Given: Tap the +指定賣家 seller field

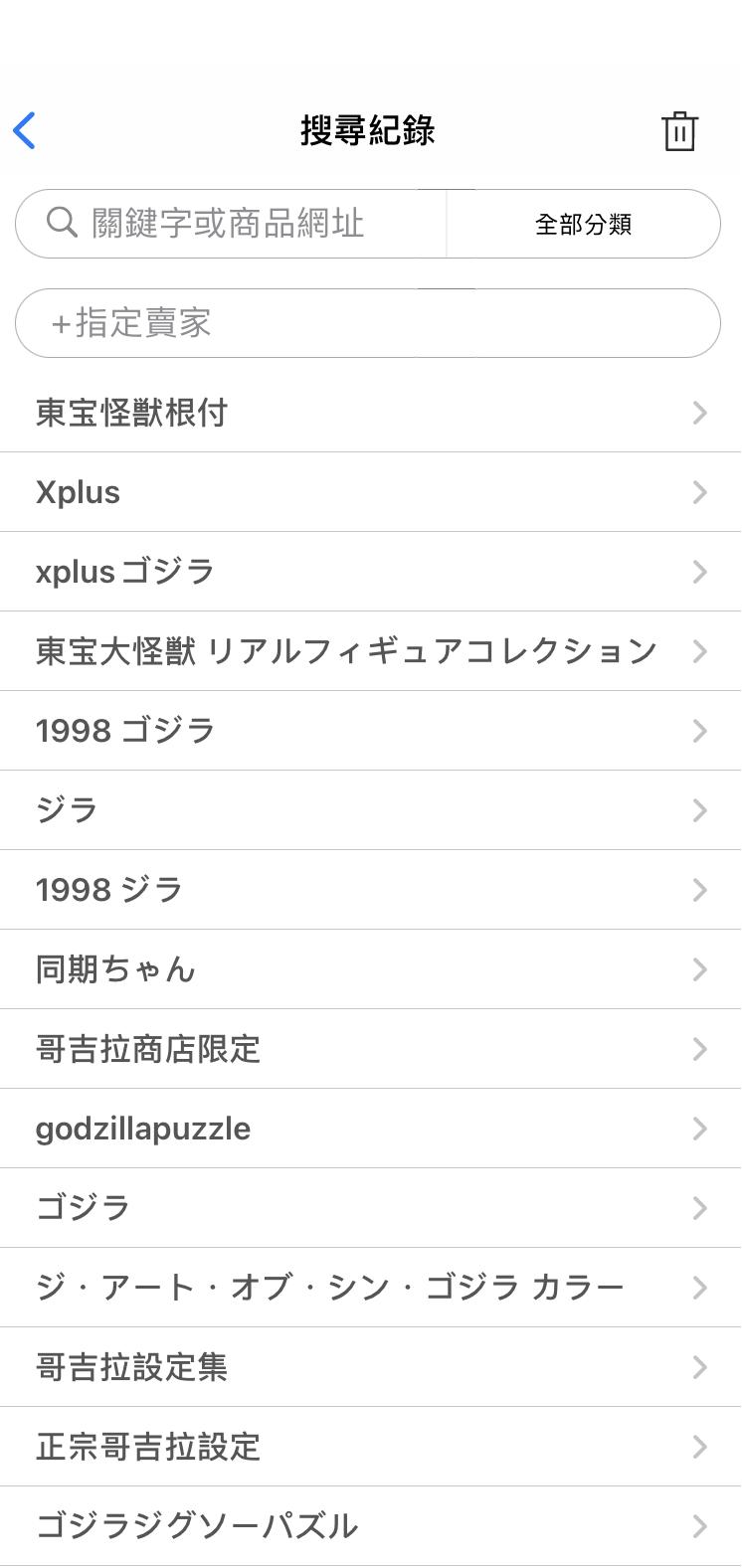Looking at the screenshot, I should click(x=368, y=323).
